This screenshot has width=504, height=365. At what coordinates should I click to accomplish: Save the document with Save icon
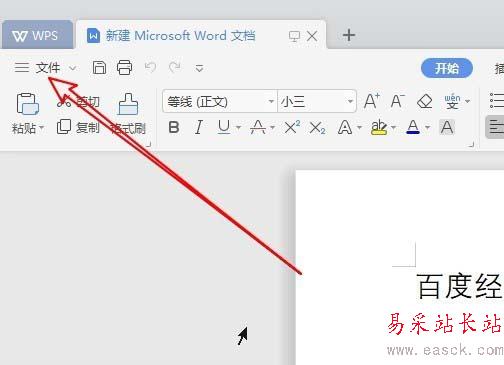tap(99, 68)
